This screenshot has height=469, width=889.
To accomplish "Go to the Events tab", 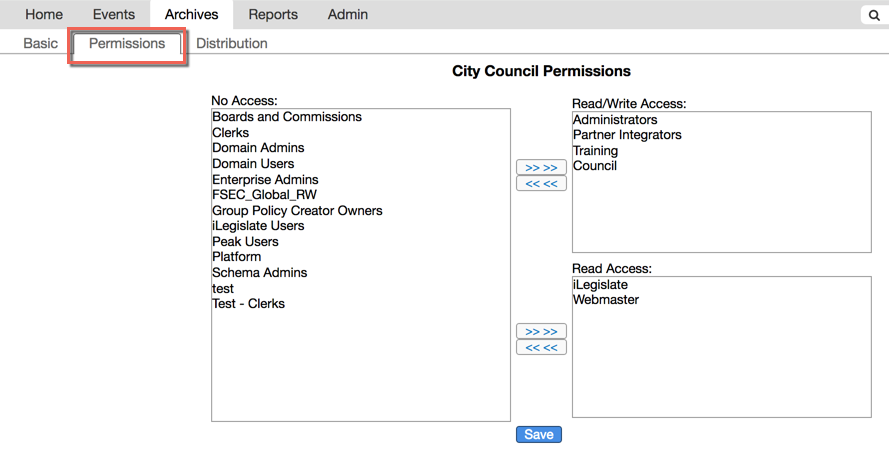I will point(113,15).
